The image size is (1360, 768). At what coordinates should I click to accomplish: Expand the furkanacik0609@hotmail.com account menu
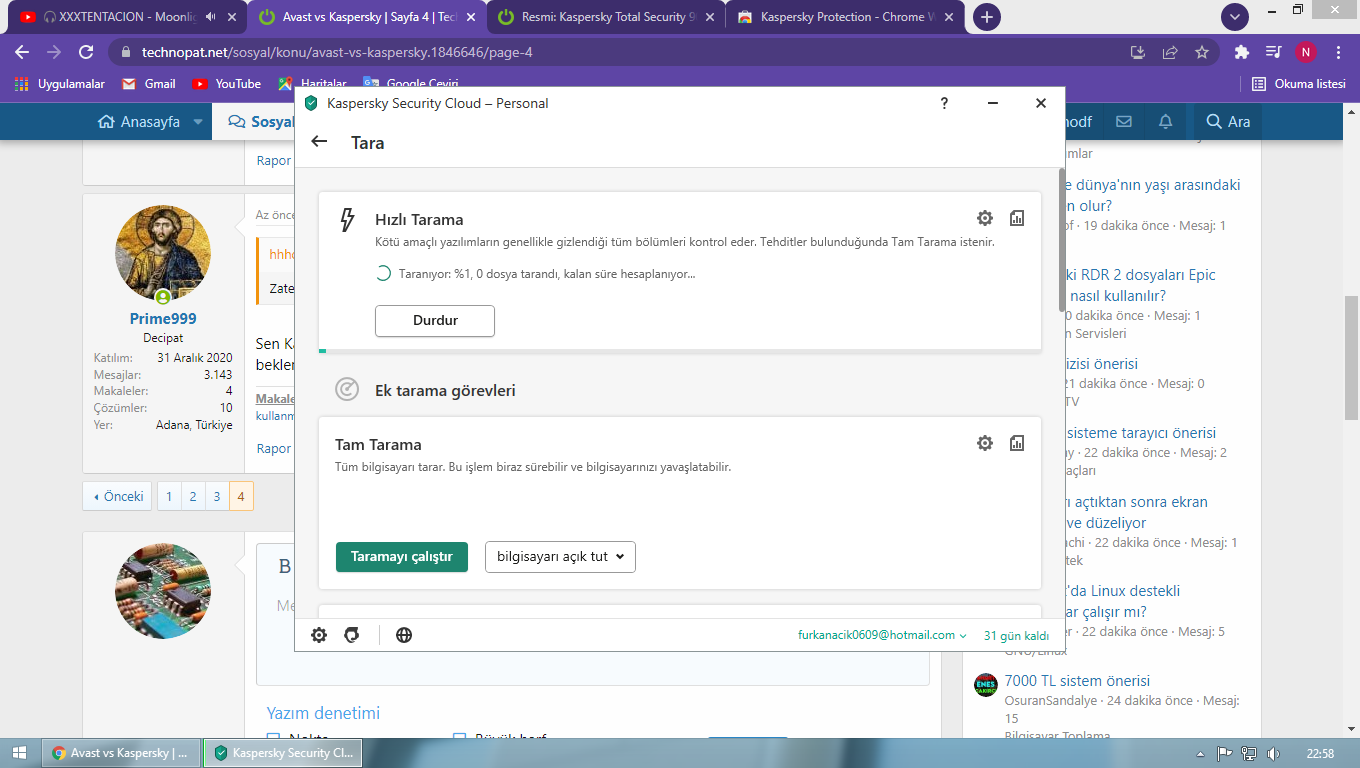tap(883, 635)
